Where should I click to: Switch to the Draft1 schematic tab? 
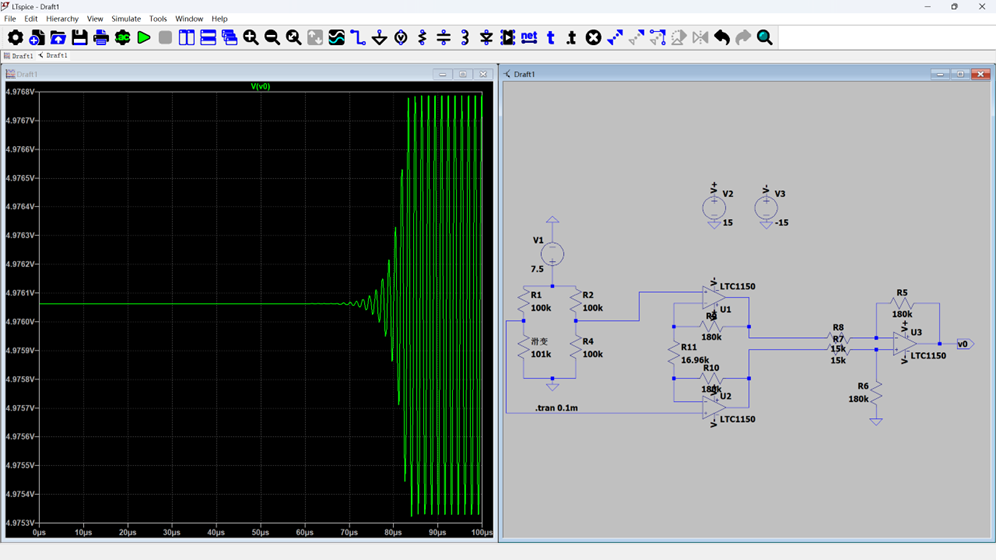pos(53,56)
